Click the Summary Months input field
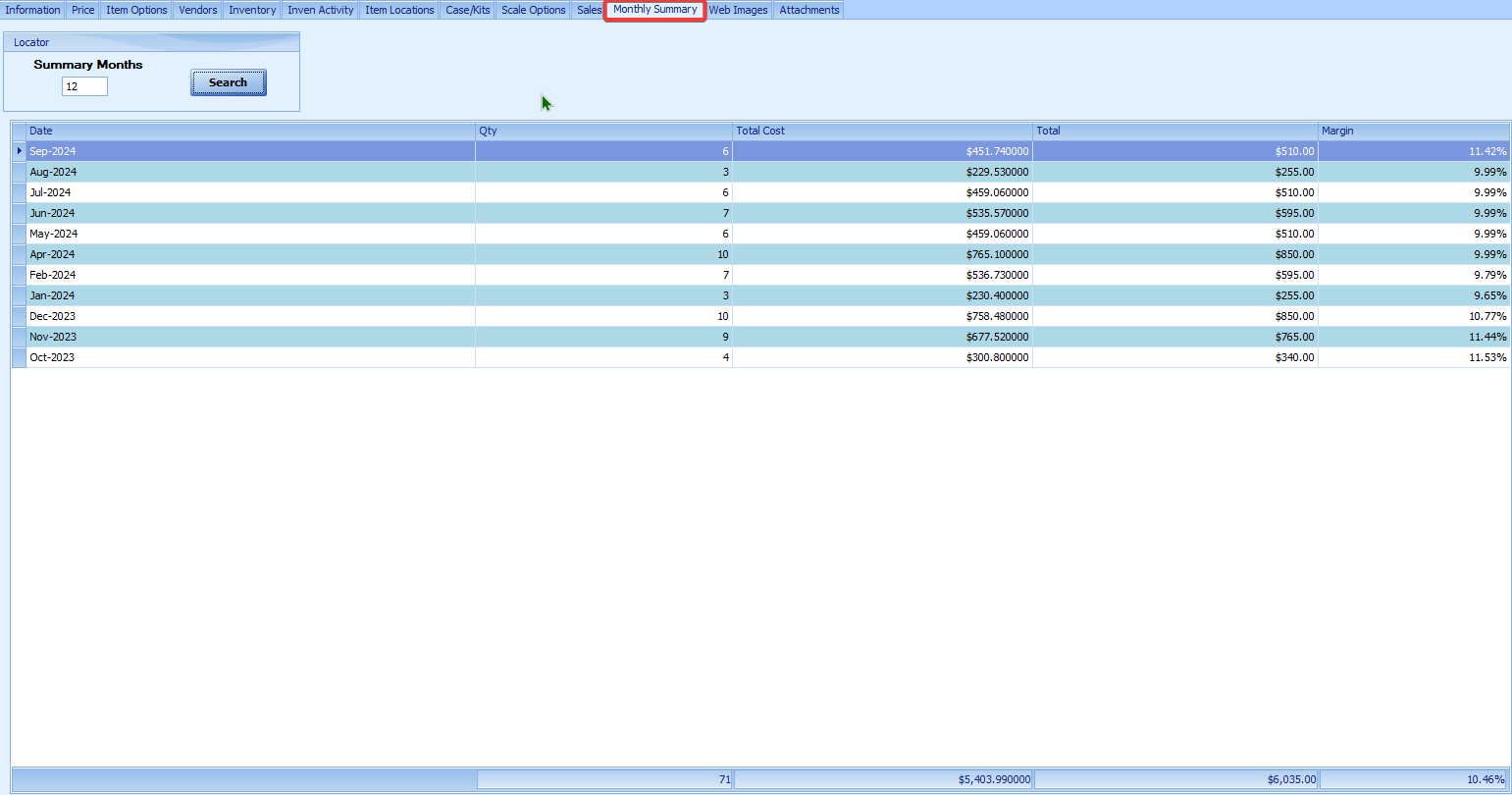 [x=84, y=87]
